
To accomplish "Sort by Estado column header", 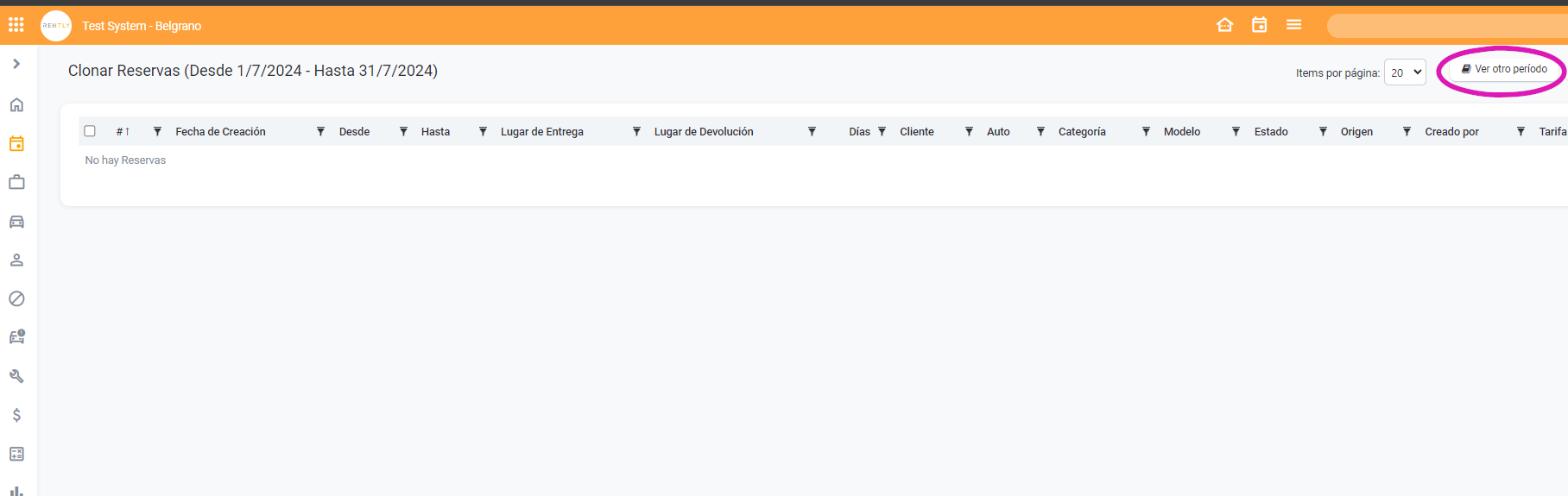I will (x=1270, y=132).
